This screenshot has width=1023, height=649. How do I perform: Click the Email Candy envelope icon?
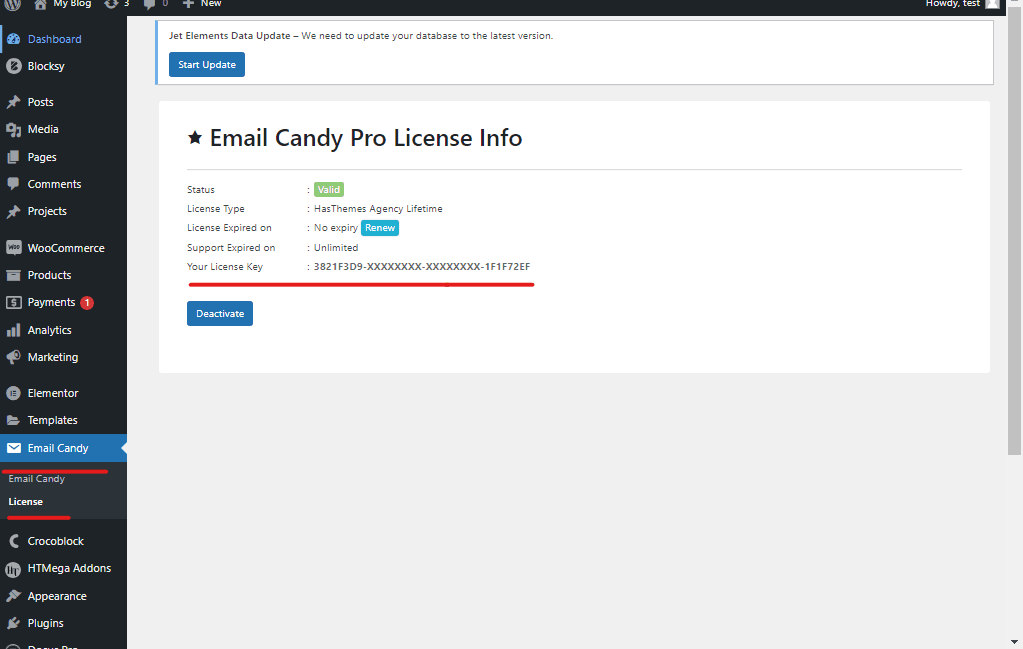click(x=13, y=448)
